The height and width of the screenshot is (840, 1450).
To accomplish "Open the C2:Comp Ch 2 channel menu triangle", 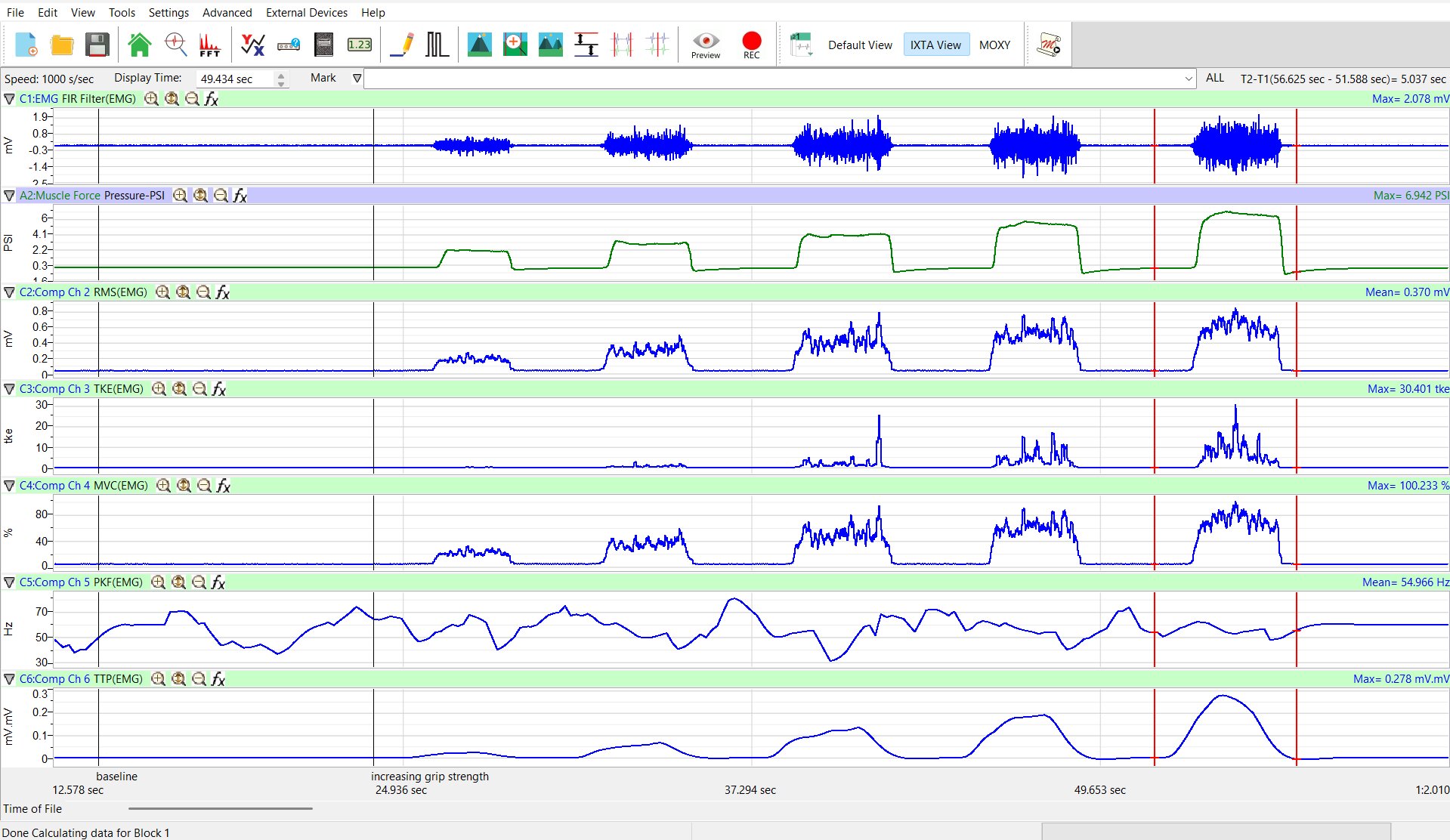I will (9, 292).
